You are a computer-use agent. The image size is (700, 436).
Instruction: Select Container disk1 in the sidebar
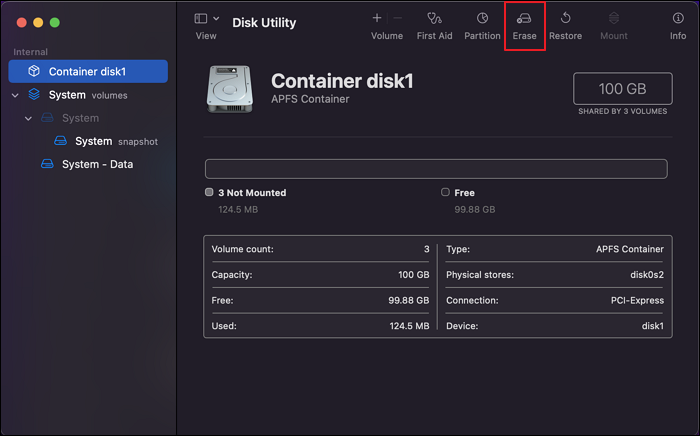coord(88,72)
